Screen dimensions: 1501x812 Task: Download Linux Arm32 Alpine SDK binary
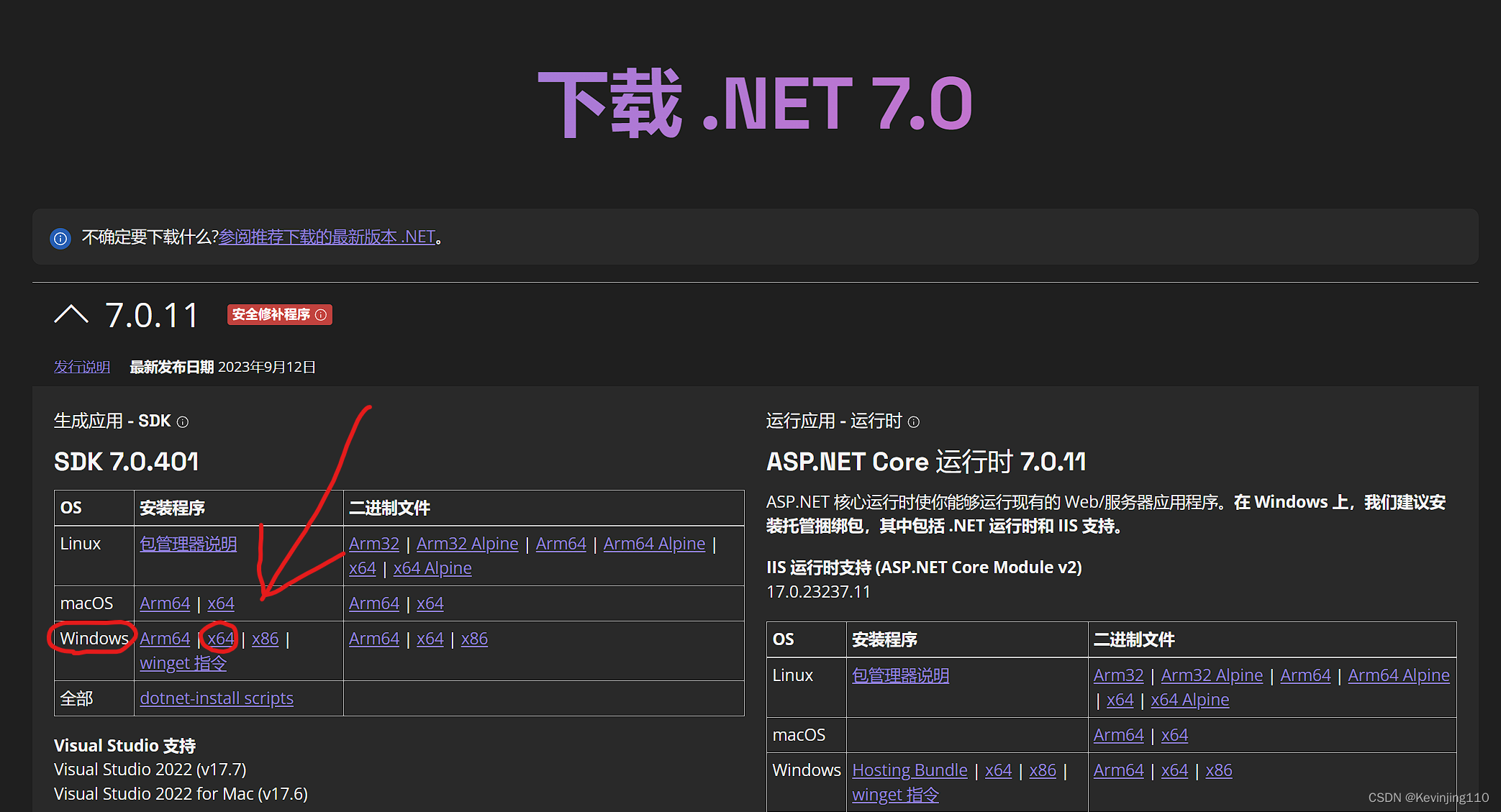(x=467, y=544)
